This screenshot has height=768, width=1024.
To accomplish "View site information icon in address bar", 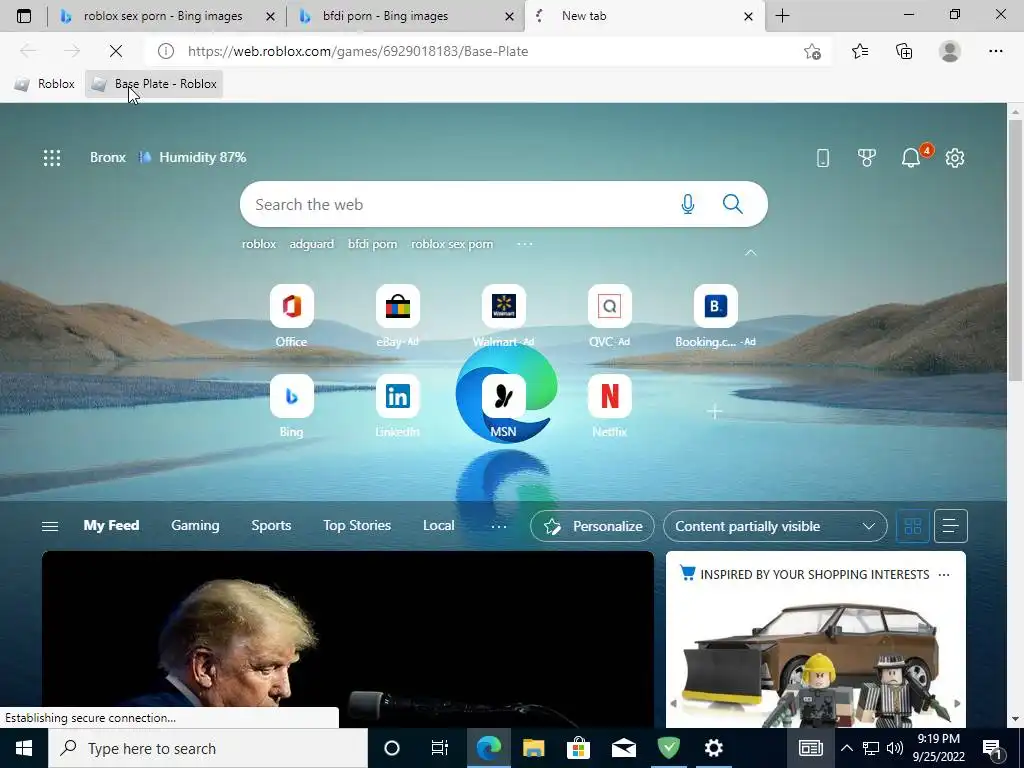I will (x=166, y=51).
